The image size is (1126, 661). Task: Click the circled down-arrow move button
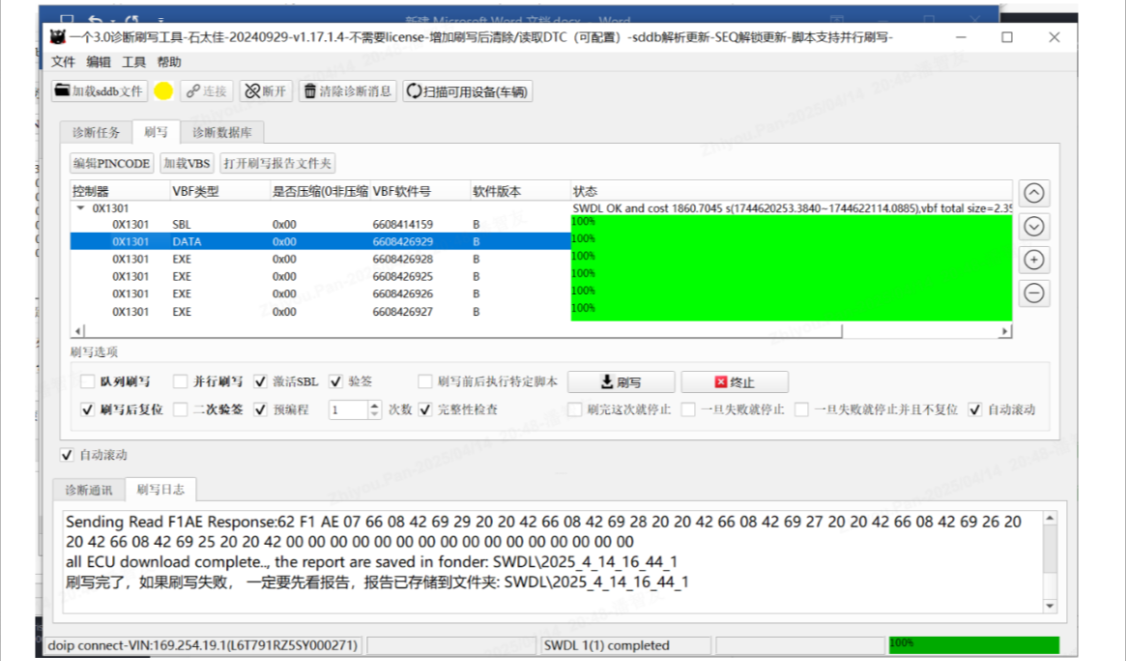1034,226
